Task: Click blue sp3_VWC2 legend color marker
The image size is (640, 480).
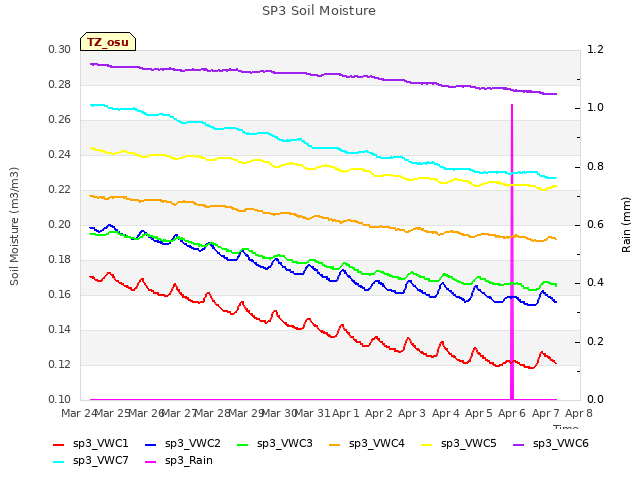Action: 151,444
